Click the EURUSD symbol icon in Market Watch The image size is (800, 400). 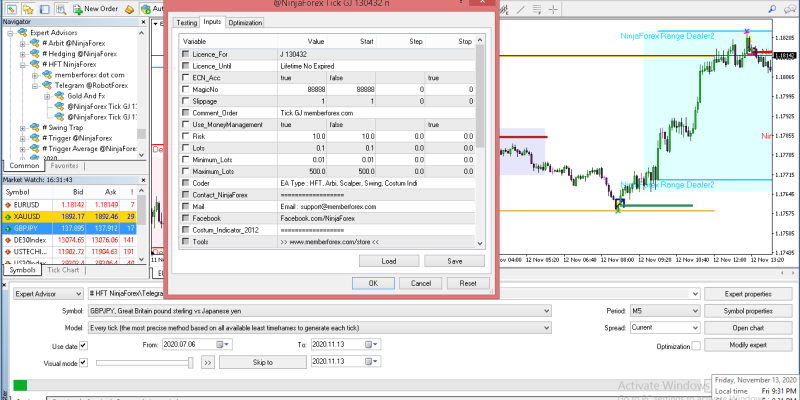(10, 202)
